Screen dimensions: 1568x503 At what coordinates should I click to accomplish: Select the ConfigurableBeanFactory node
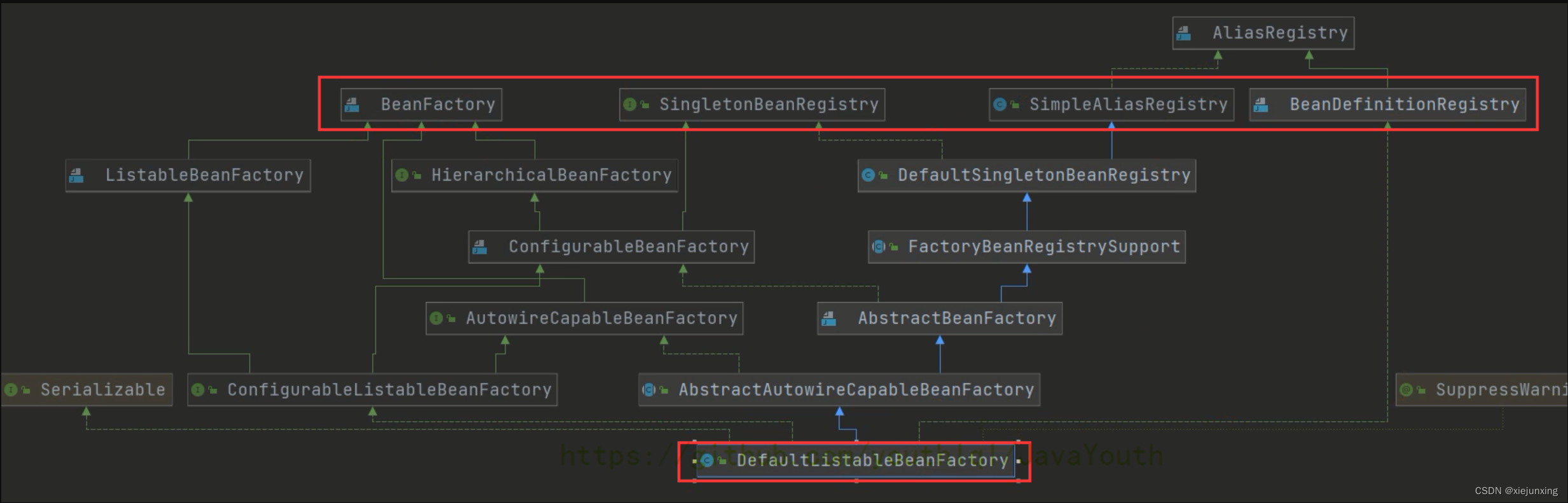[611, 247]
